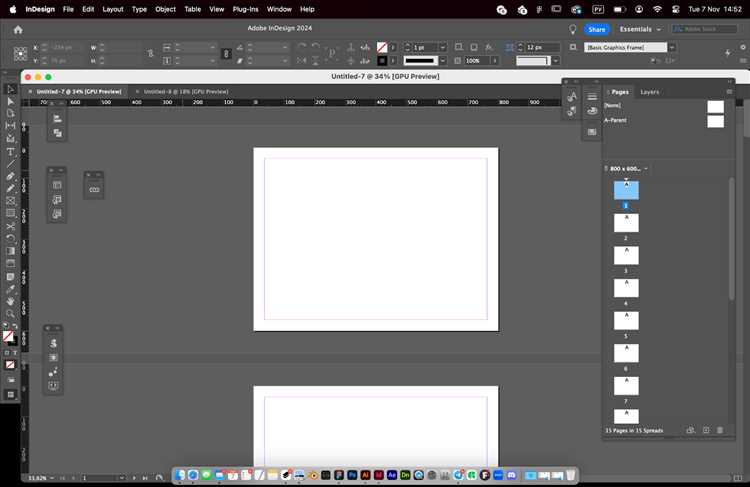750x487 pixels.
Task: Select the Rectangle Frame tool
Action: [11, 201]
